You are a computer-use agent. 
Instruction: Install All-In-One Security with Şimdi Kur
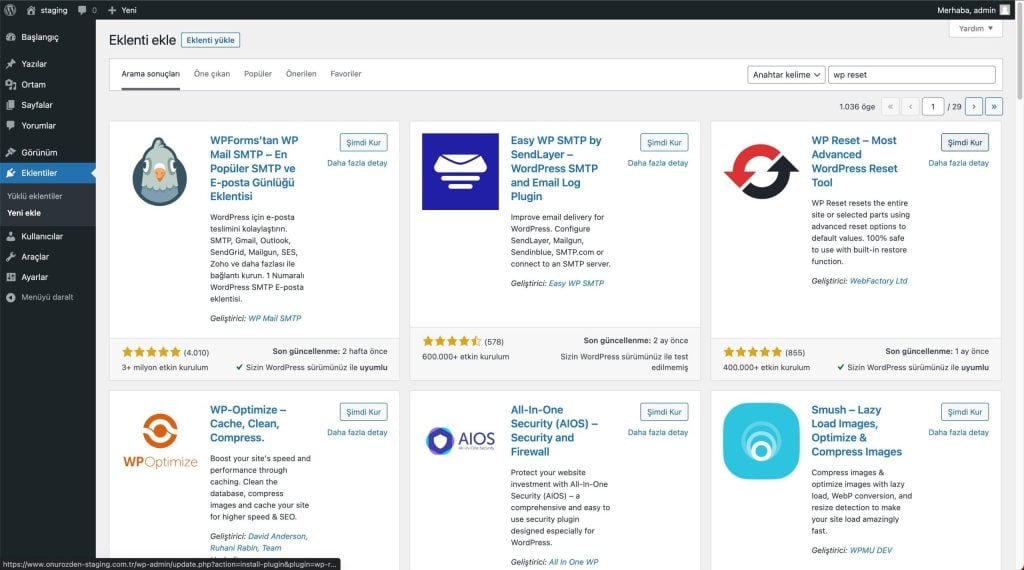[664, 412]
